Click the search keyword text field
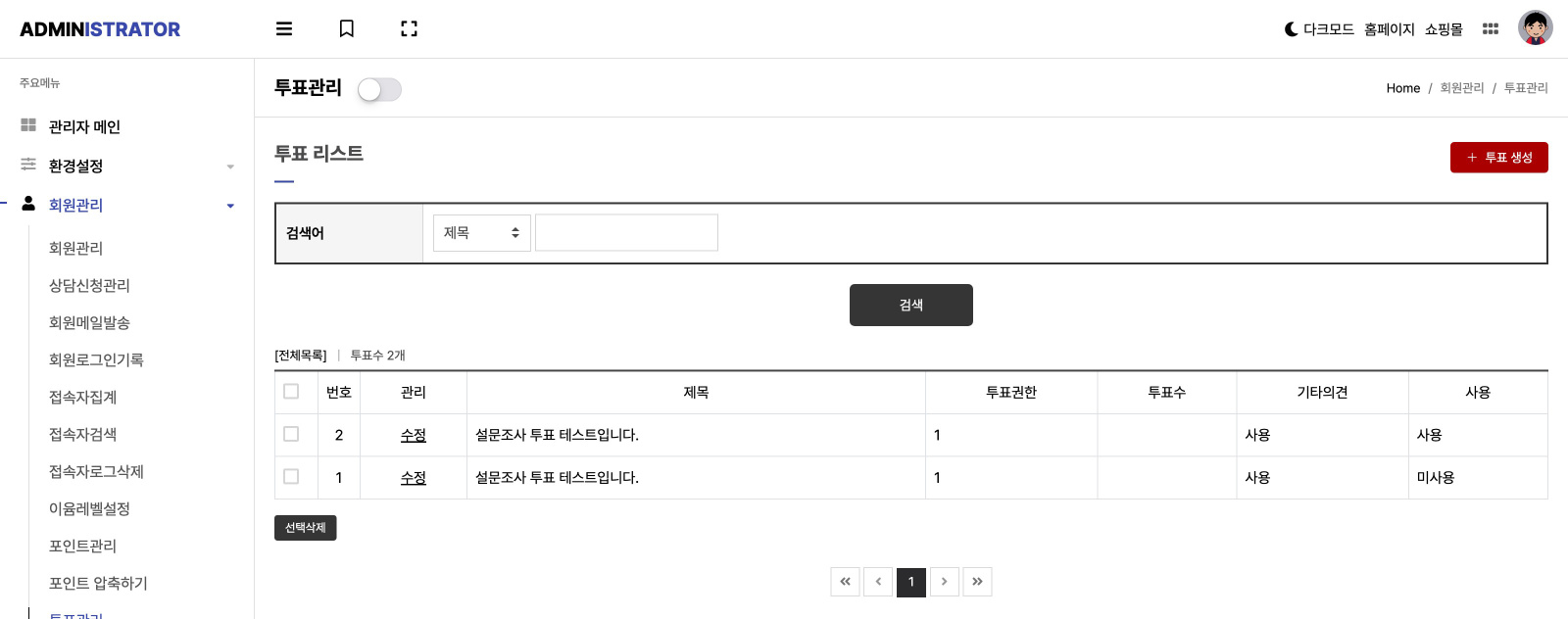 coord(627,233)
